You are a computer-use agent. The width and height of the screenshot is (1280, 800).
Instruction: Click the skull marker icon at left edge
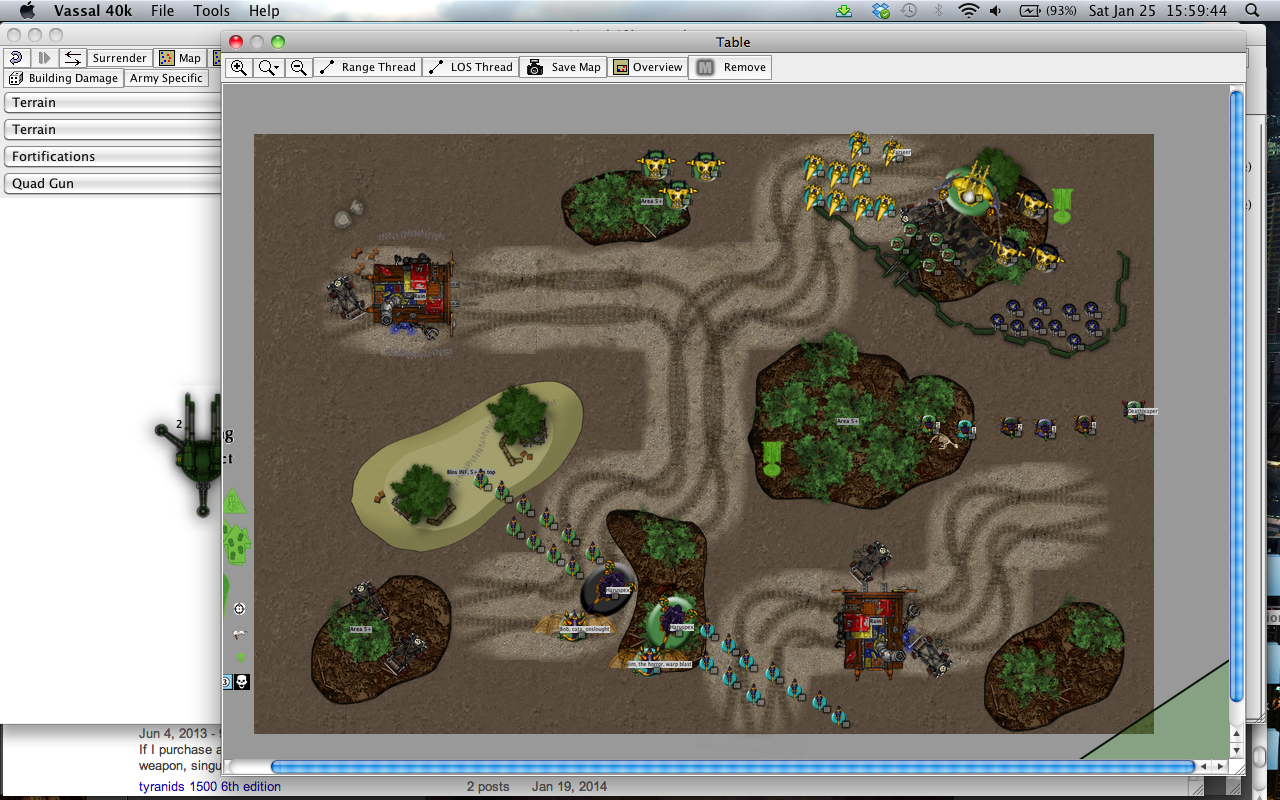click(x=241, y=682)
